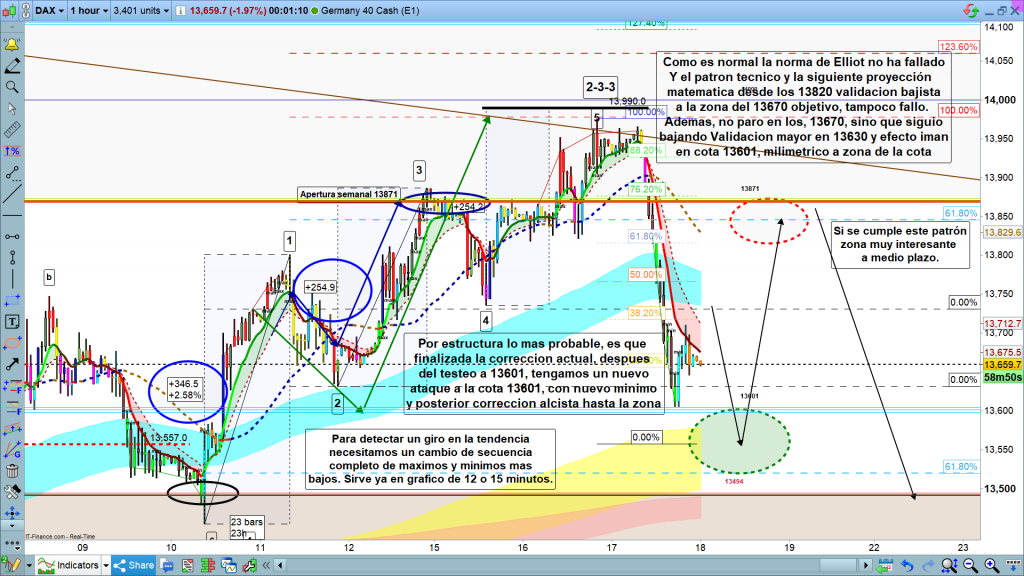
Task: Select the pencil drawing tool
Action: click(x=13, y=66)
